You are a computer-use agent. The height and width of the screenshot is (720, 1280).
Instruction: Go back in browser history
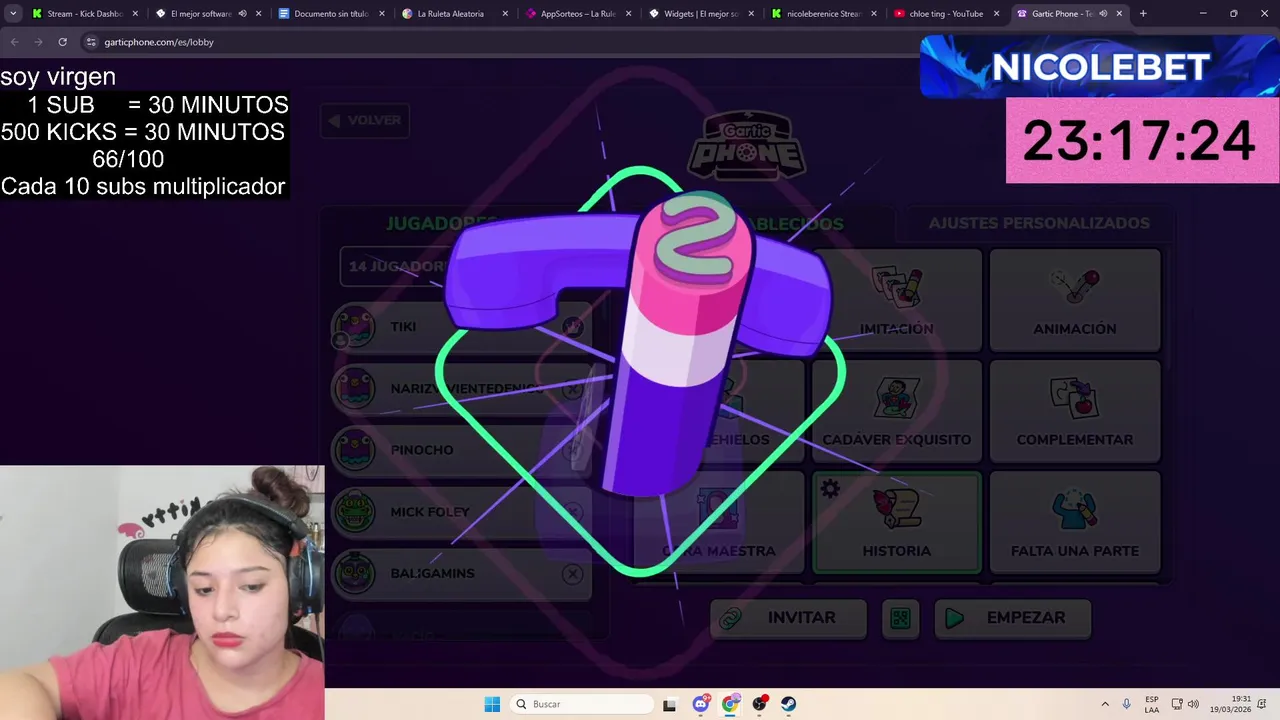tap(14, 42)
